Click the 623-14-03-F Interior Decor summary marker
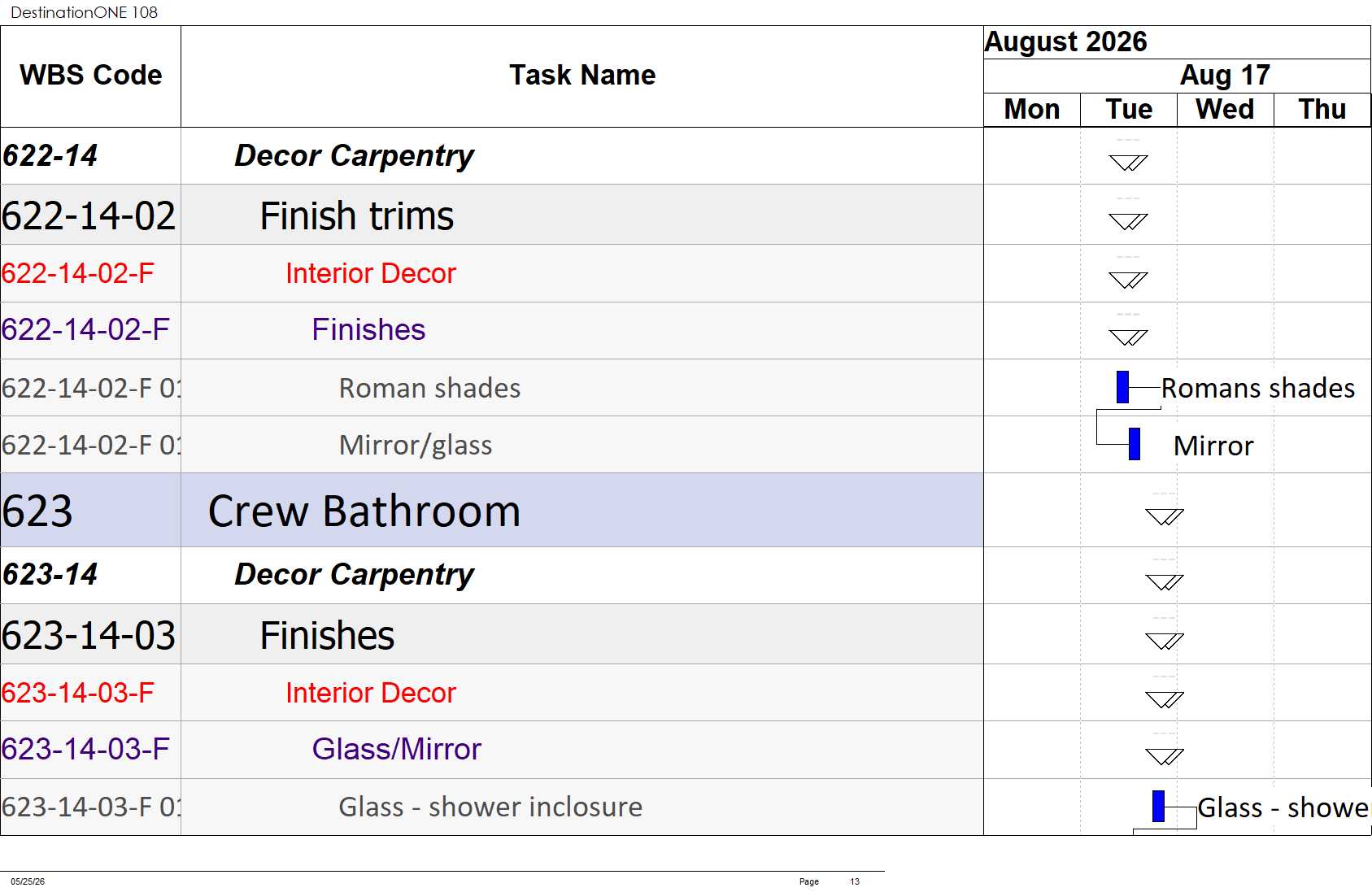1372x892 pixels. tap(1164, 699)
